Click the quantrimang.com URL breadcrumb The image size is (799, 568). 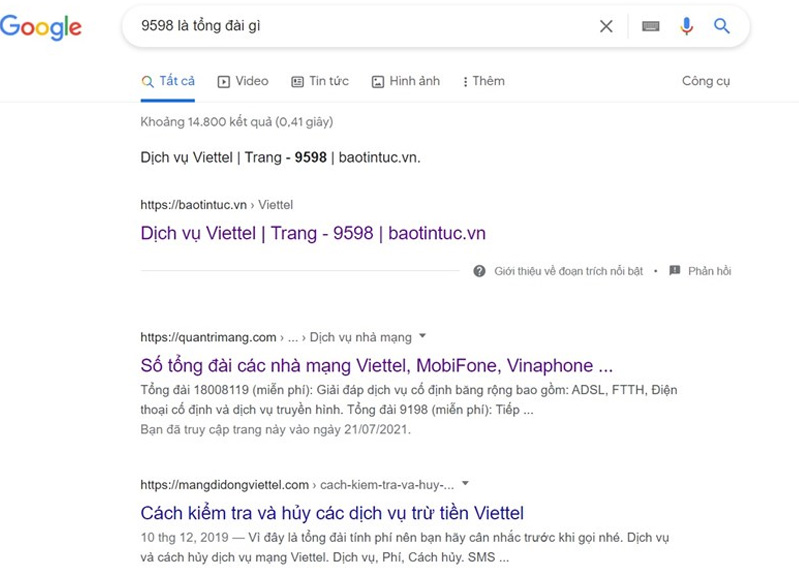click(x=276, y=337)
